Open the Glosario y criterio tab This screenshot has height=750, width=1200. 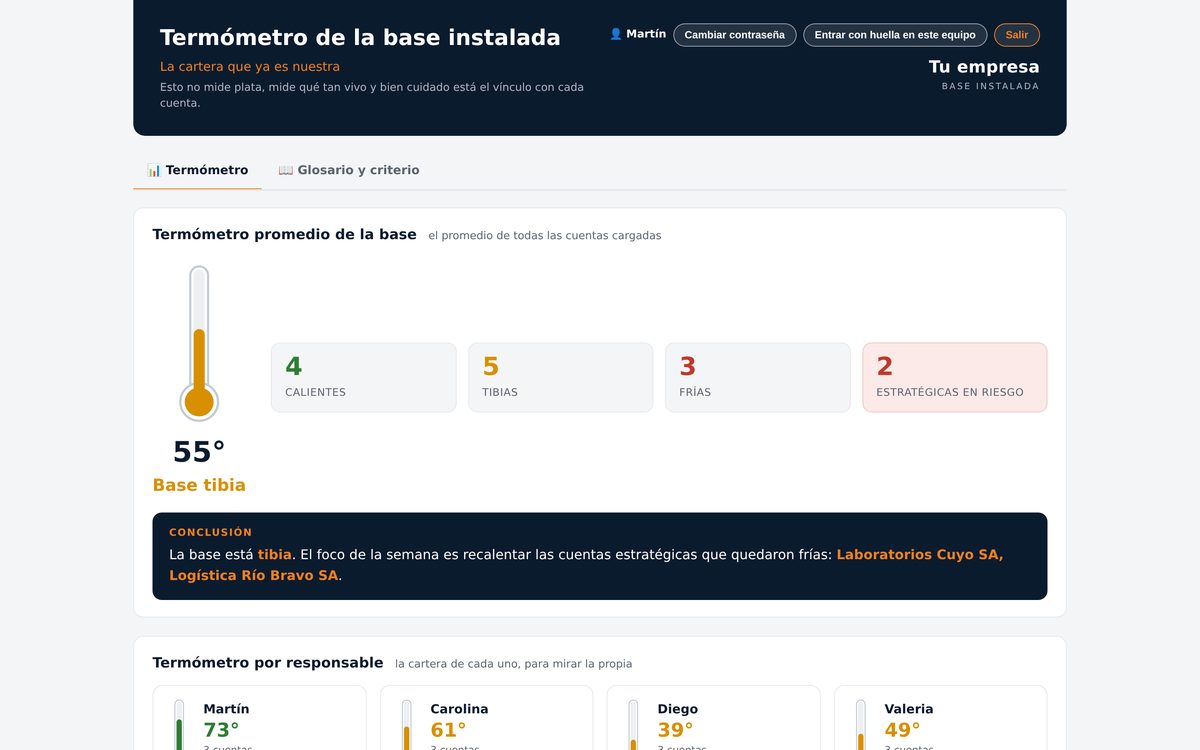(x=349, y=170)
